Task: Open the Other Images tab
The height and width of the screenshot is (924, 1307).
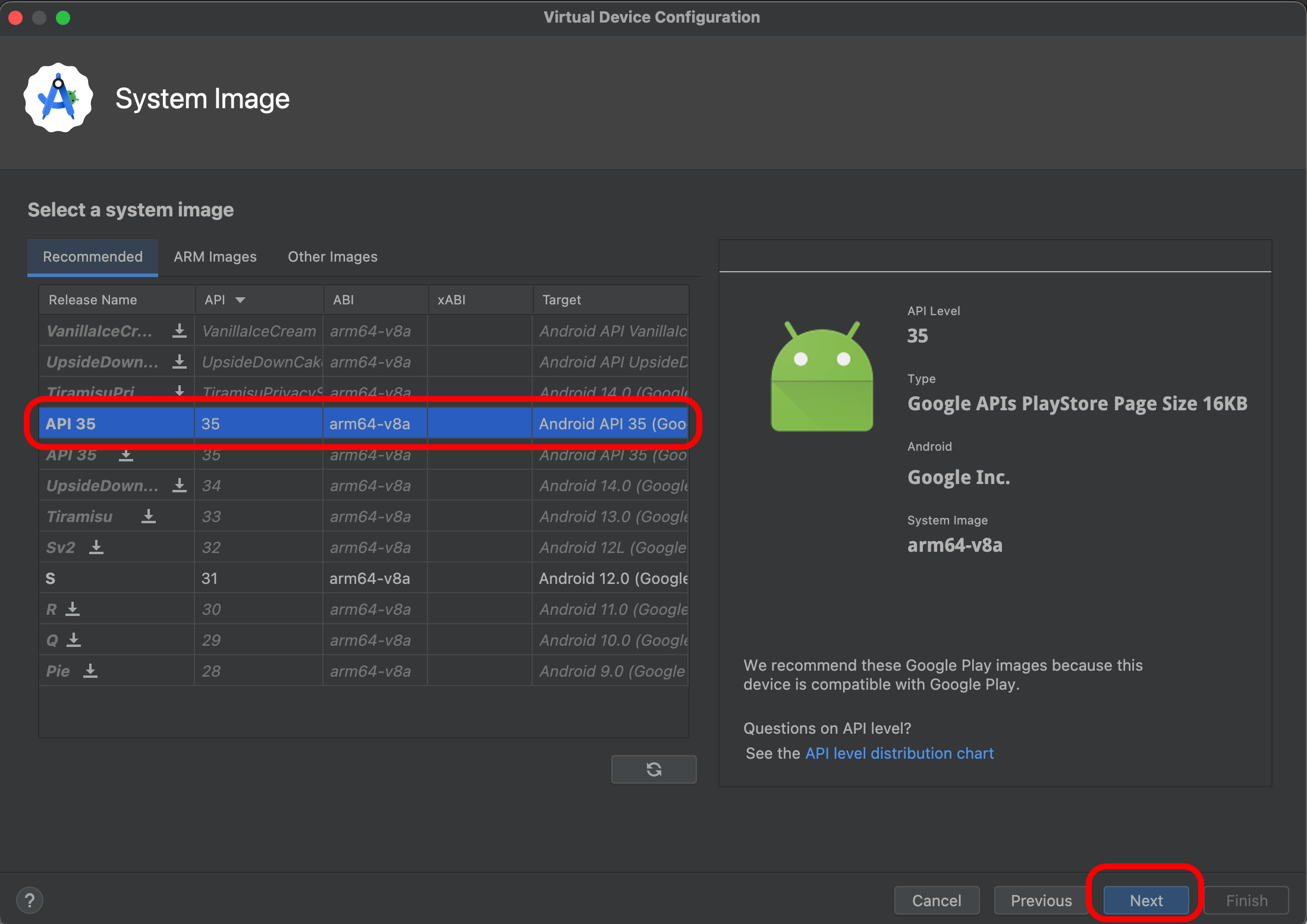Action: 332,257
